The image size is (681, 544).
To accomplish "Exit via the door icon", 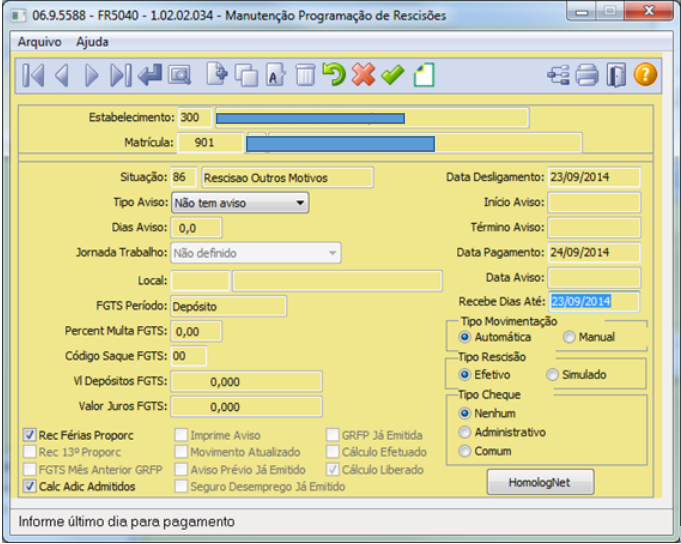I will coord(616,75).
